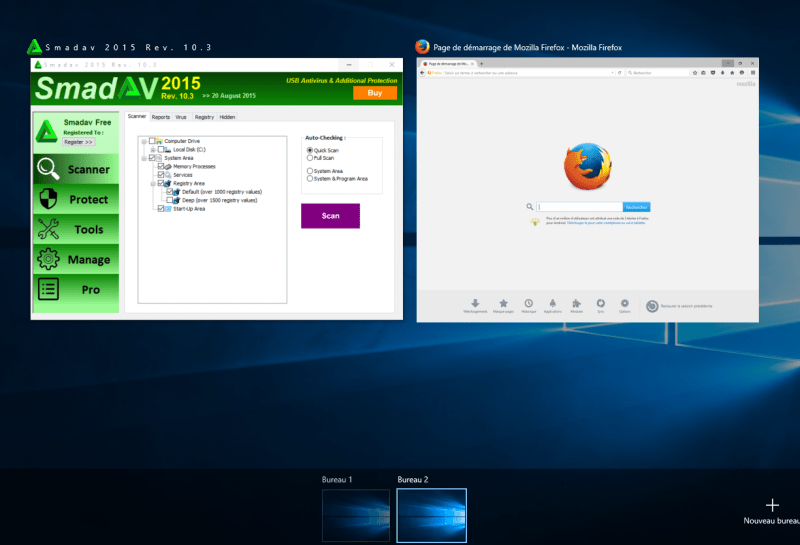Toggle the Registry Area checkbox
The height and width of the screenshot is (545, 800).
click(x=161, y=183)
